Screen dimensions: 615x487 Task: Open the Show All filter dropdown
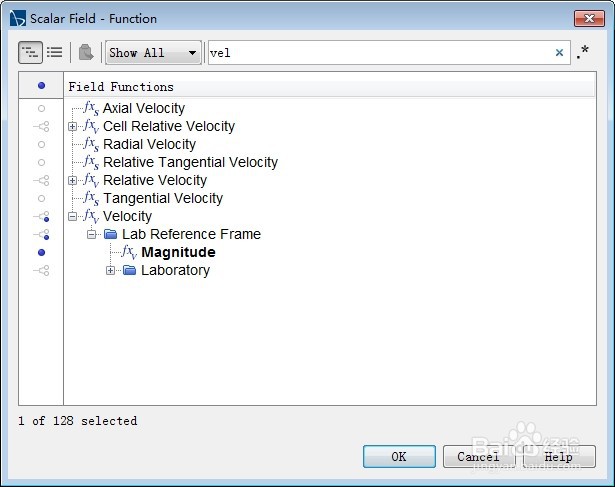[154, 53]
